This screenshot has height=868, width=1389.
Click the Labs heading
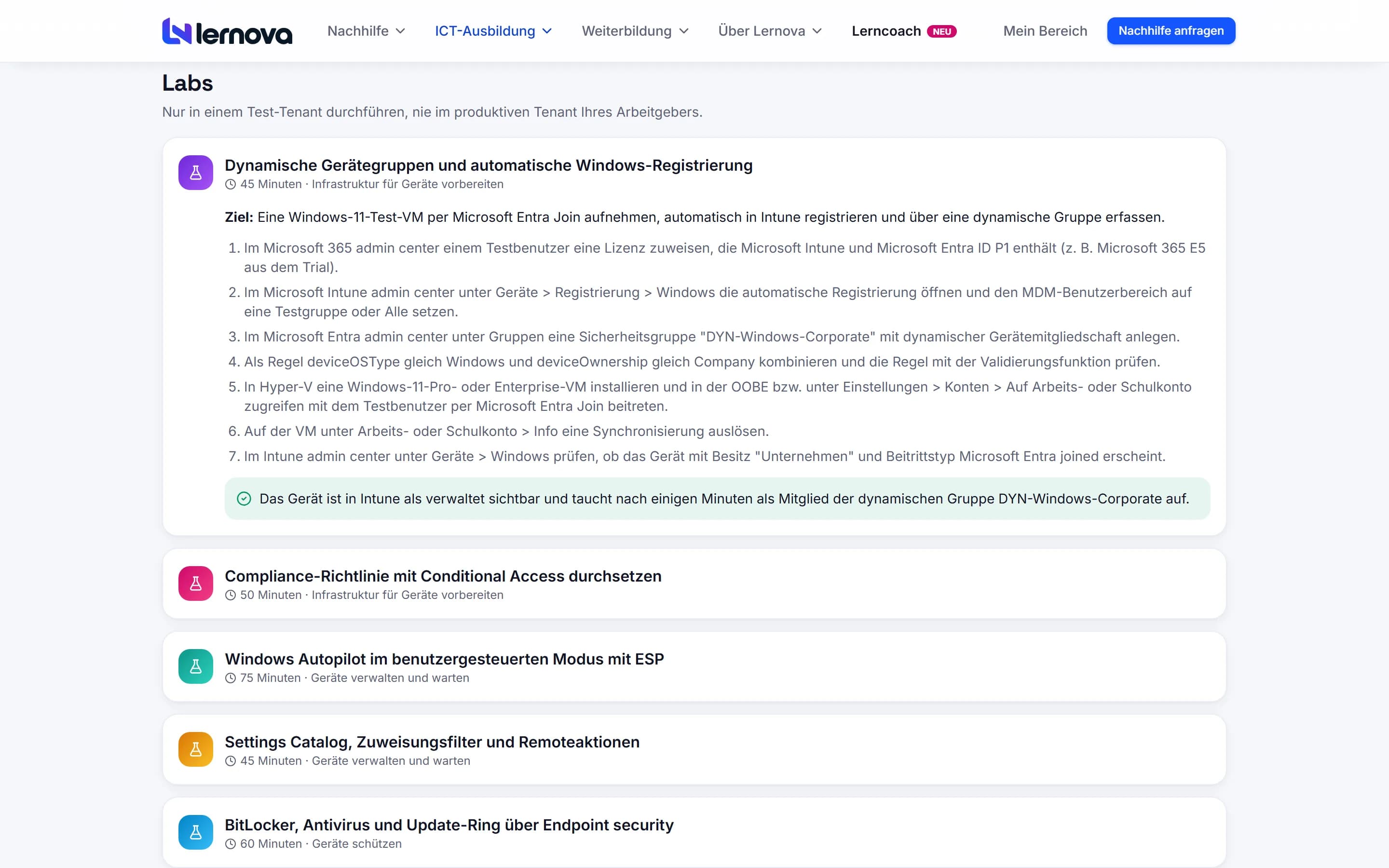coord(188,83)
